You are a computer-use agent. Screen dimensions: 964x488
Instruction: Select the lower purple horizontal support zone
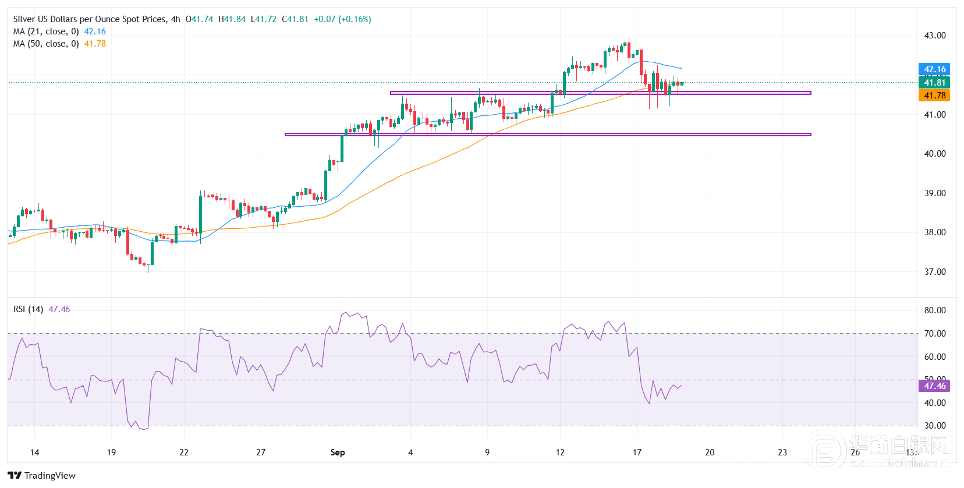click(548, 134)
